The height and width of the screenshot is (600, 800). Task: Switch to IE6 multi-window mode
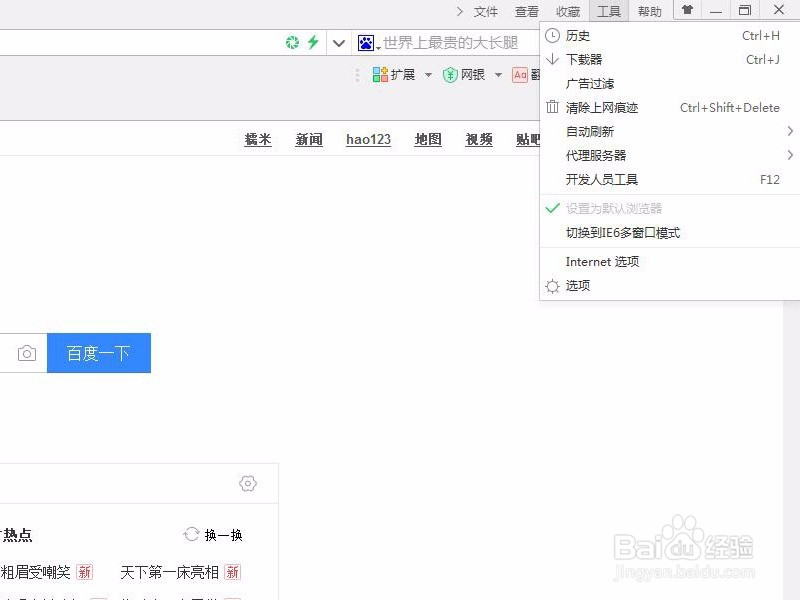click(622, 233)
